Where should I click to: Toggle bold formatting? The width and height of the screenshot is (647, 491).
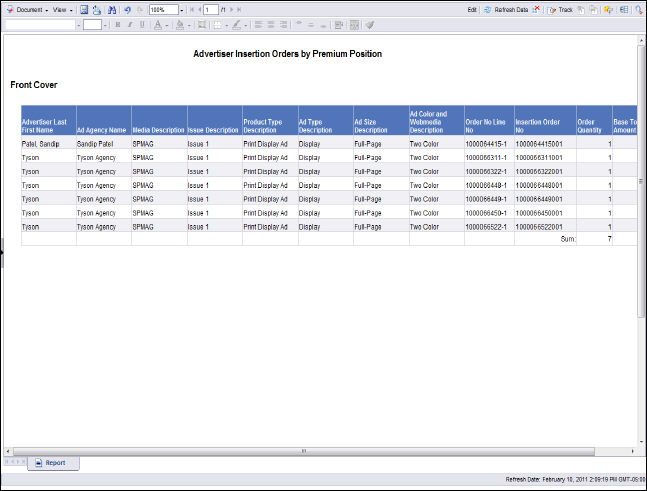point(117,24)
